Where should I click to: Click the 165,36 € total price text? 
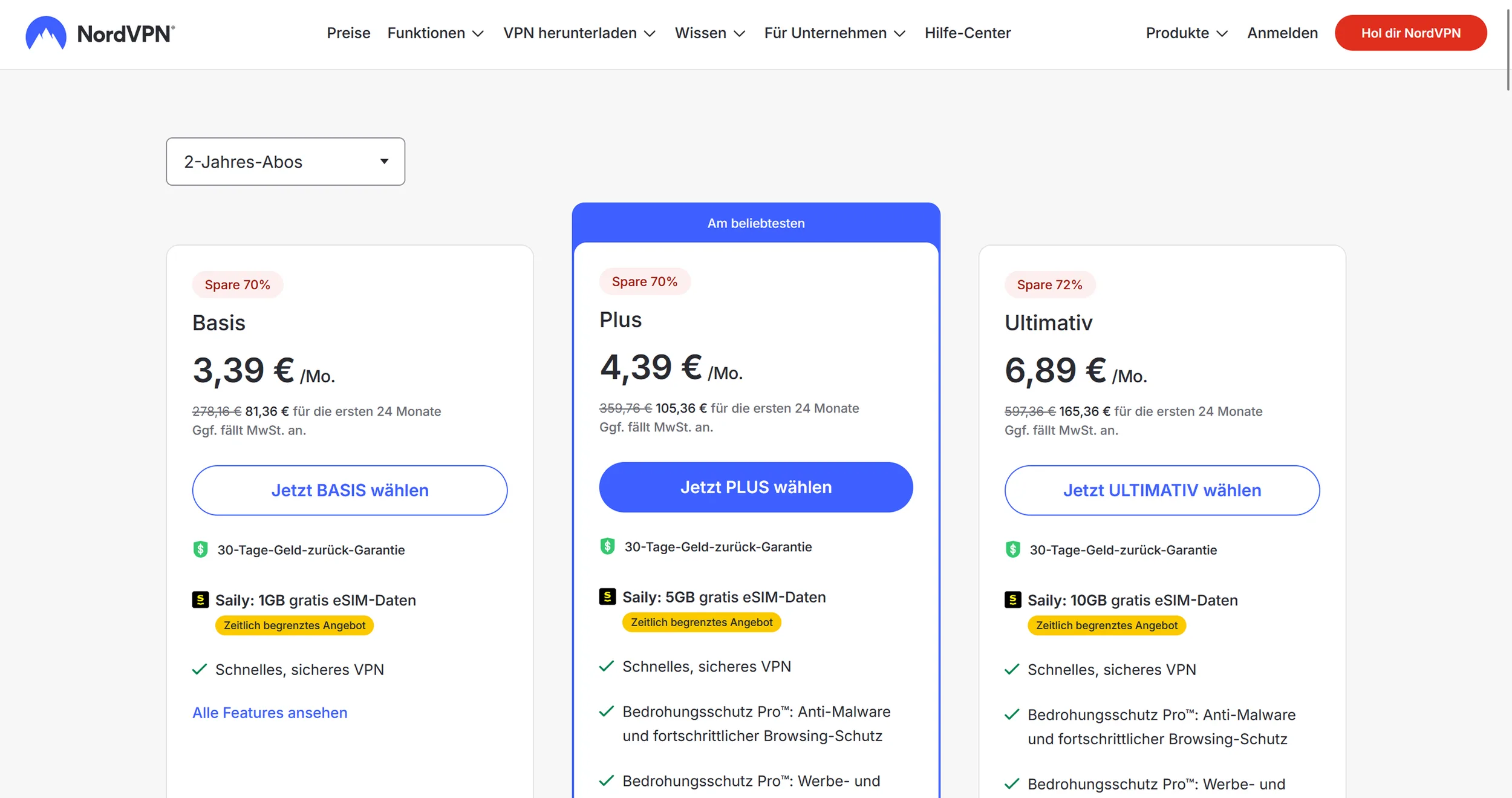click(1084, 411)
